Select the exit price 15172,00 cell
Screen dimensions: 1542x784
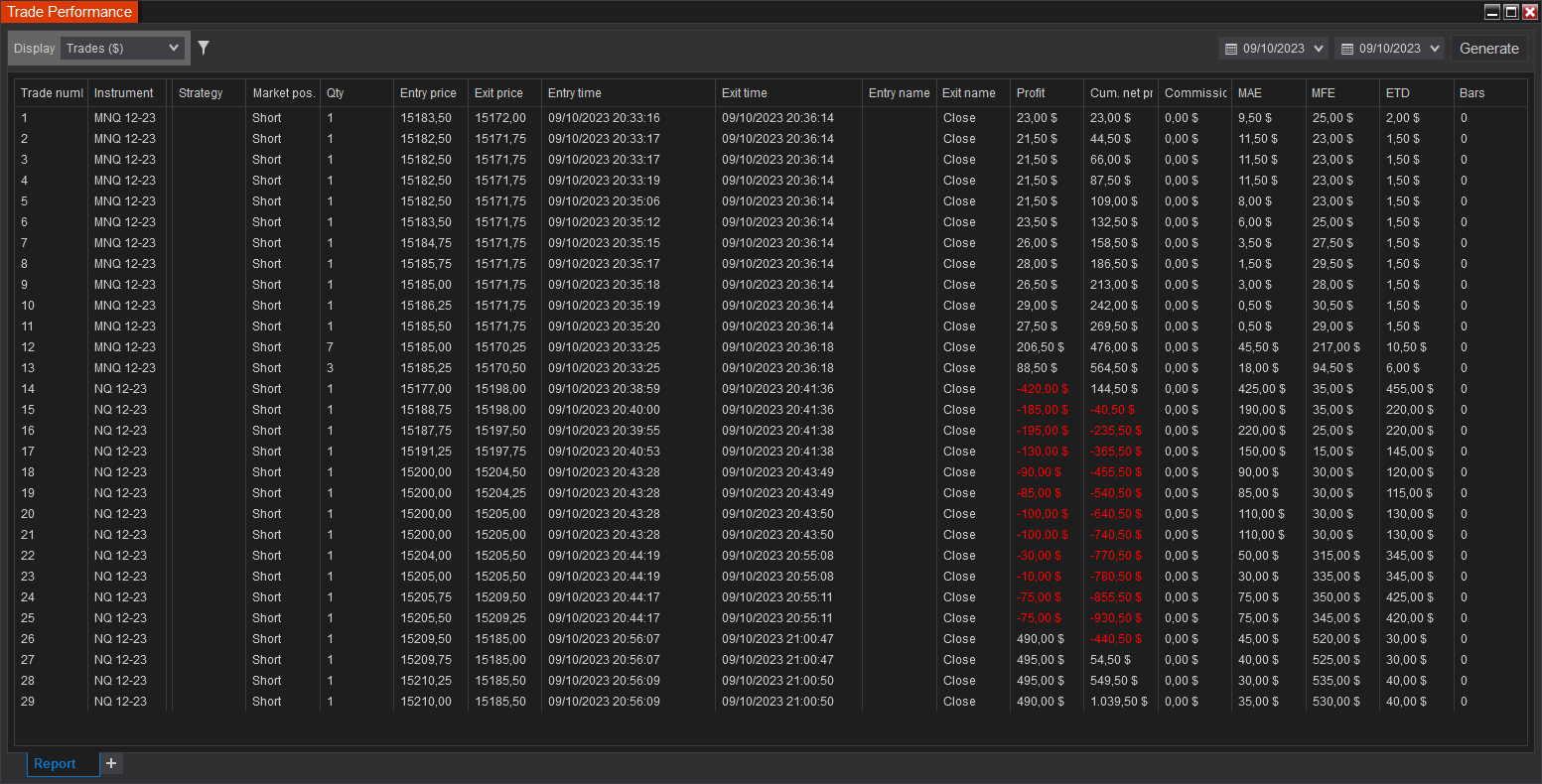point(500,118)
